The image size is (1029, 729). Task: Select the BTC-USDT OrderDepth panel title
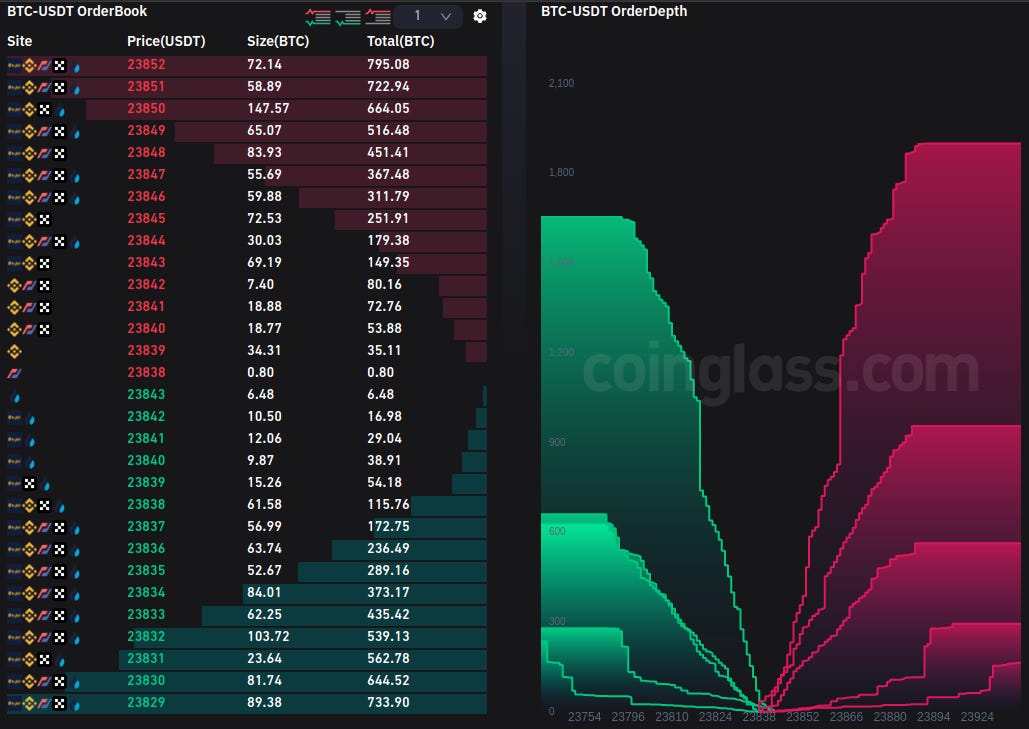tap(614, 11)
